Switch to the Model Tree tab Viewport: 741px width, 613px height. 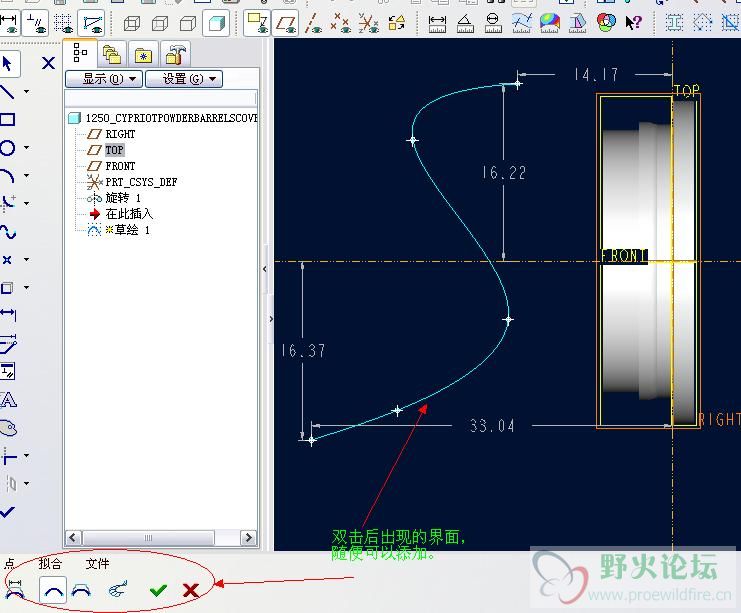[x=80, y=54]
